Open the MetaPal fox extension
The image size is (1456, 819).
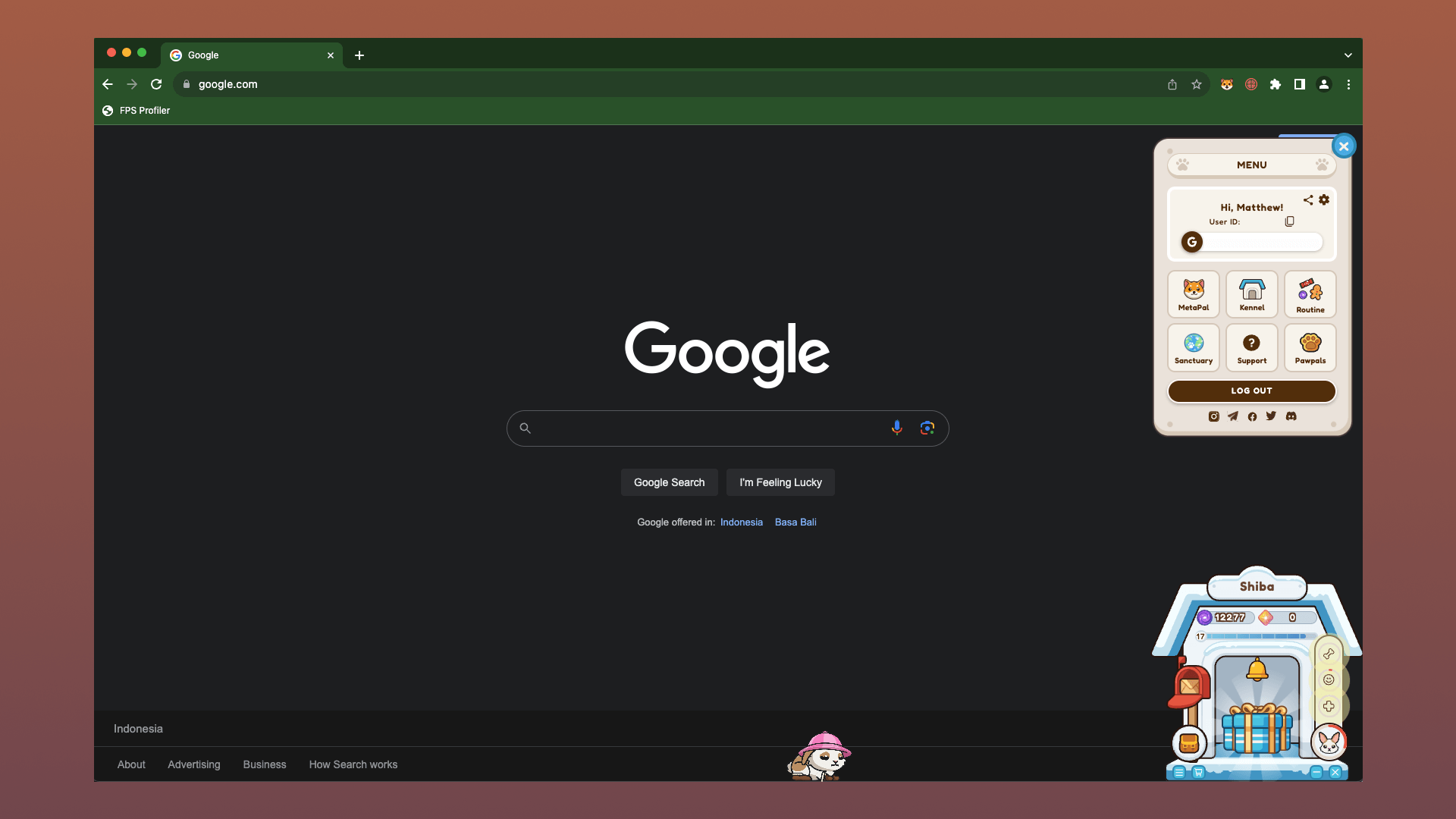coord(1227,84)
